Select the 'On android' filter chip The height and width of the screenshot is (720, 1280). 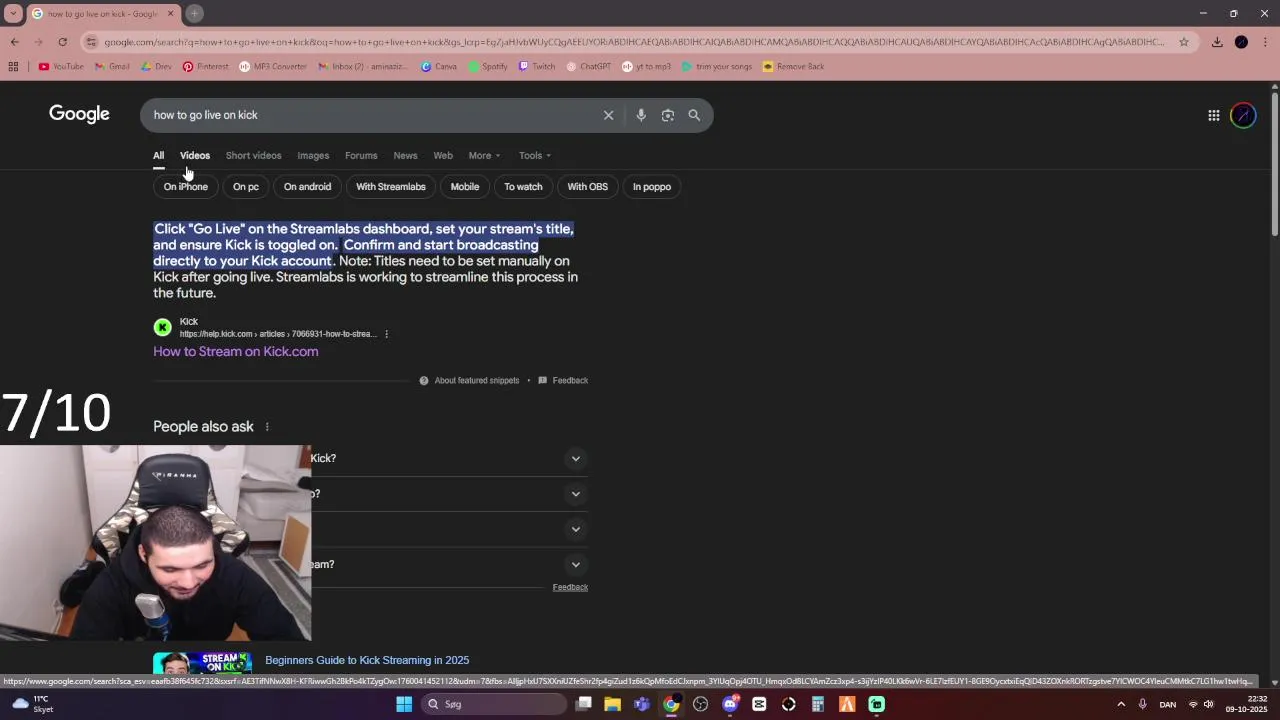pos(307,187)
